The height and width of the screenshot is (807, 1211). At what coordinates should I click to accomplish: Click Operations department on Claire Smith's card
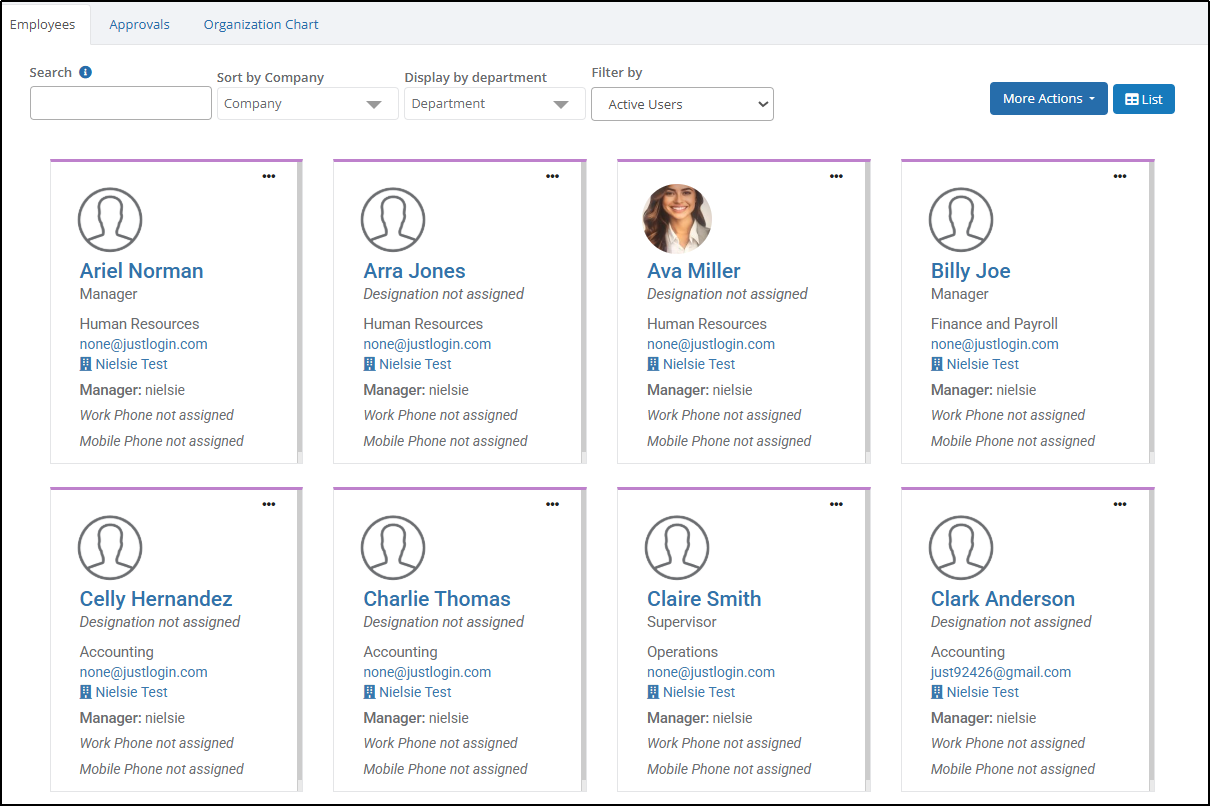(x=683, y=652)
